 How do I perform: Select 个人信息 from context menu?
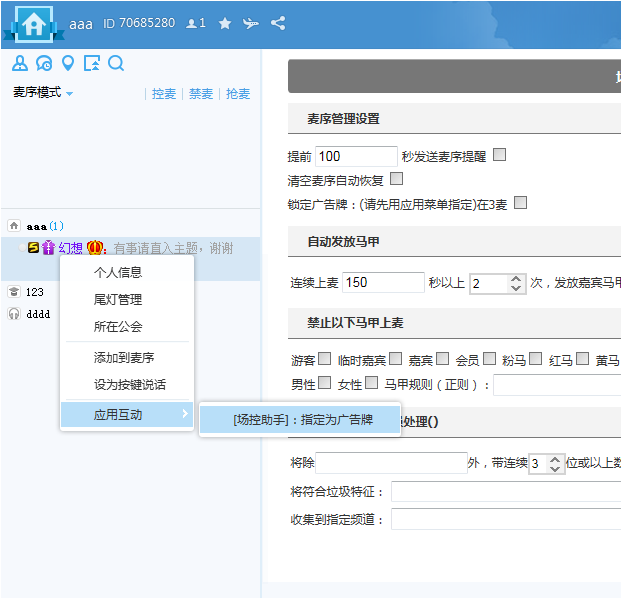(118, 272)
